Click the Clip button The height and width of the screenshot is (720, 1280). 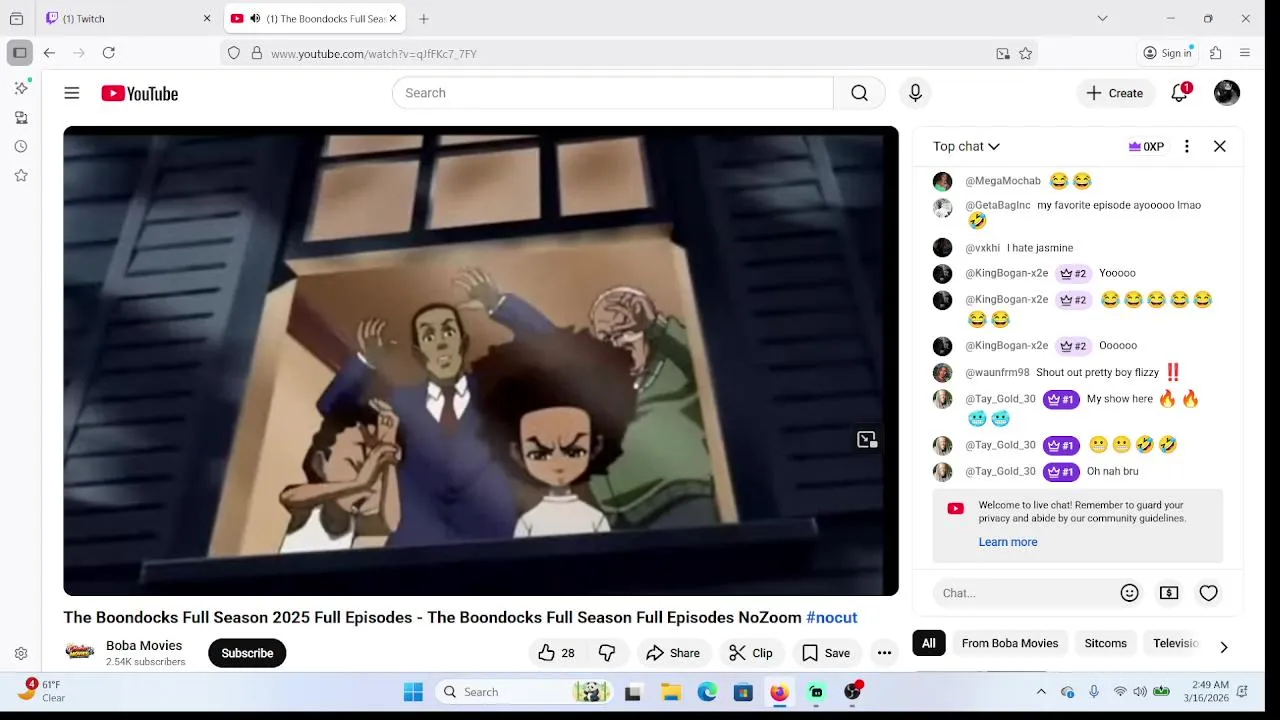coord(751,653)
